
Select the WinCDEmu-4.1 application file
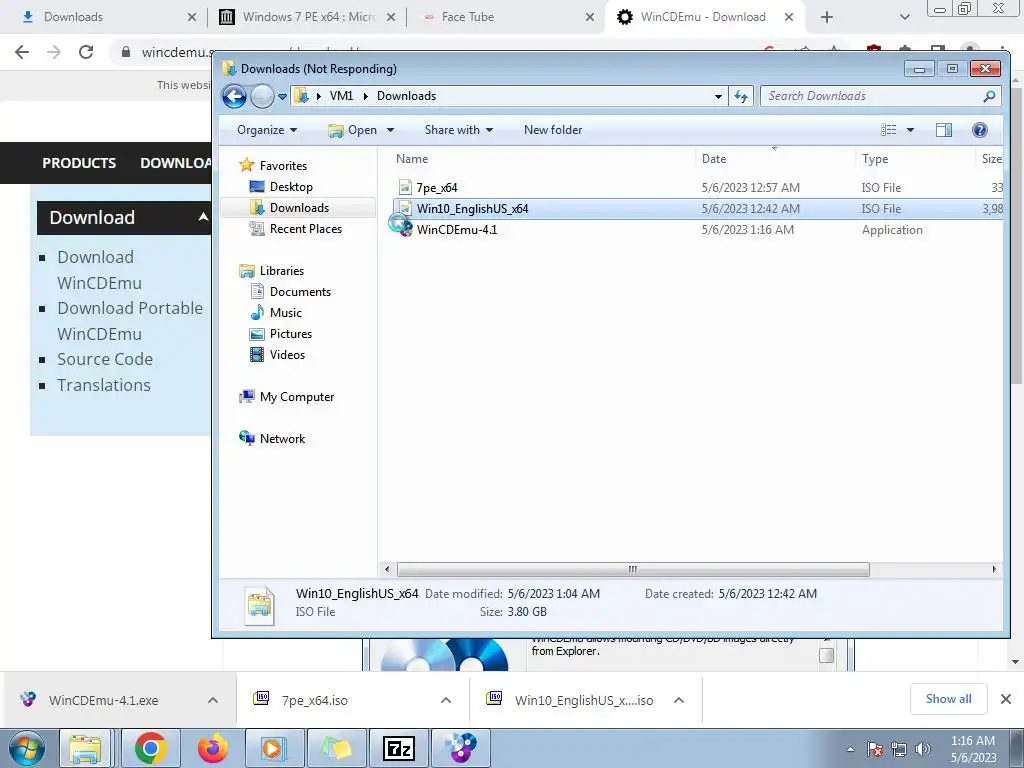point(456,230)
